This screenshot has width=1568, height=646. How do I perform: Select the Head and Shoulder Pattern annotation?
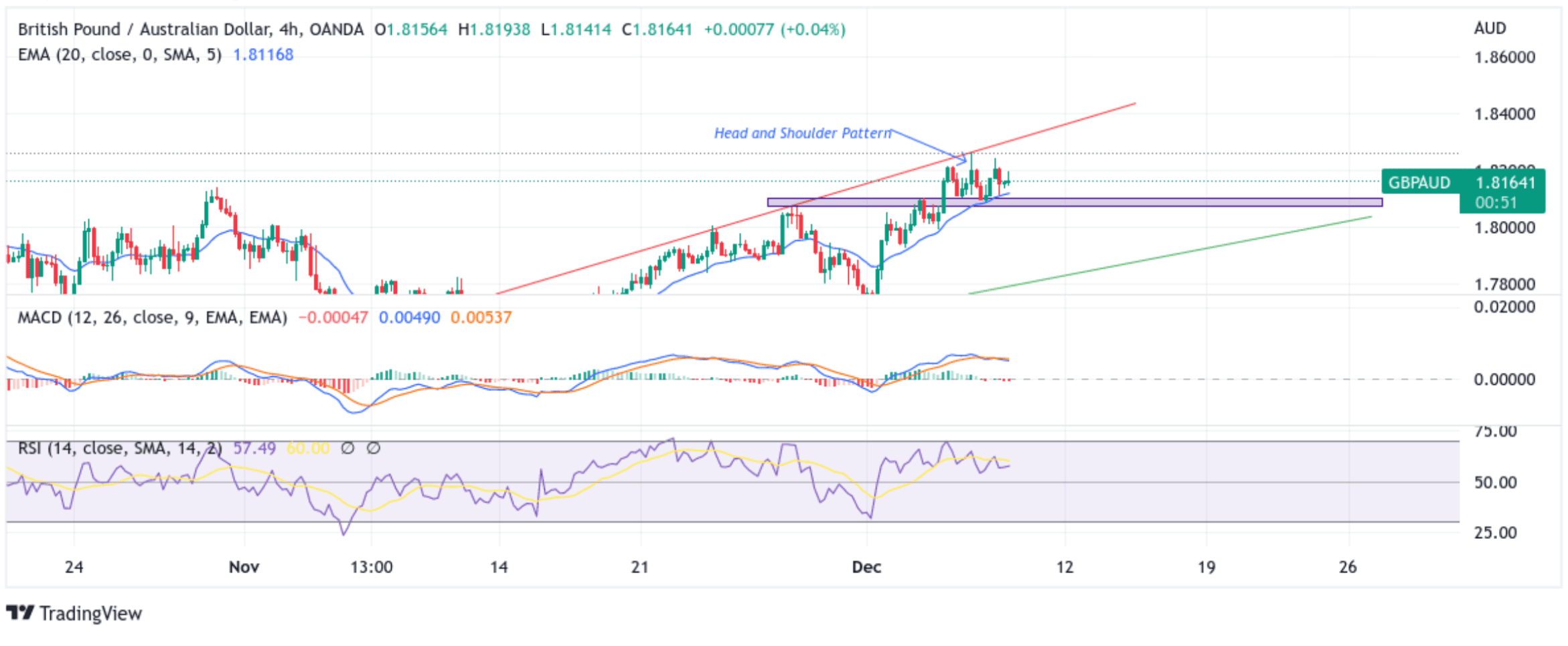click(803, 133)
